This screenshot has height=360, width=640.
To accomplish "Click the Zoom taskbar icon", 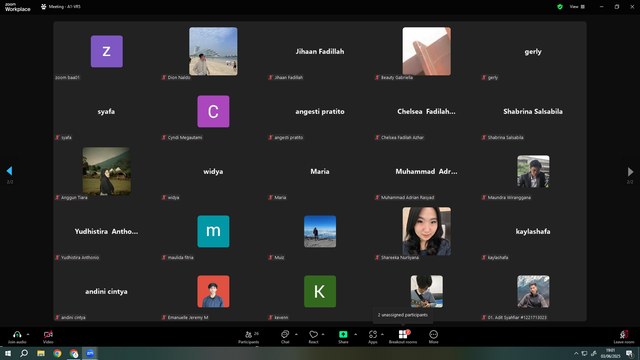I will tap(90, 353).
